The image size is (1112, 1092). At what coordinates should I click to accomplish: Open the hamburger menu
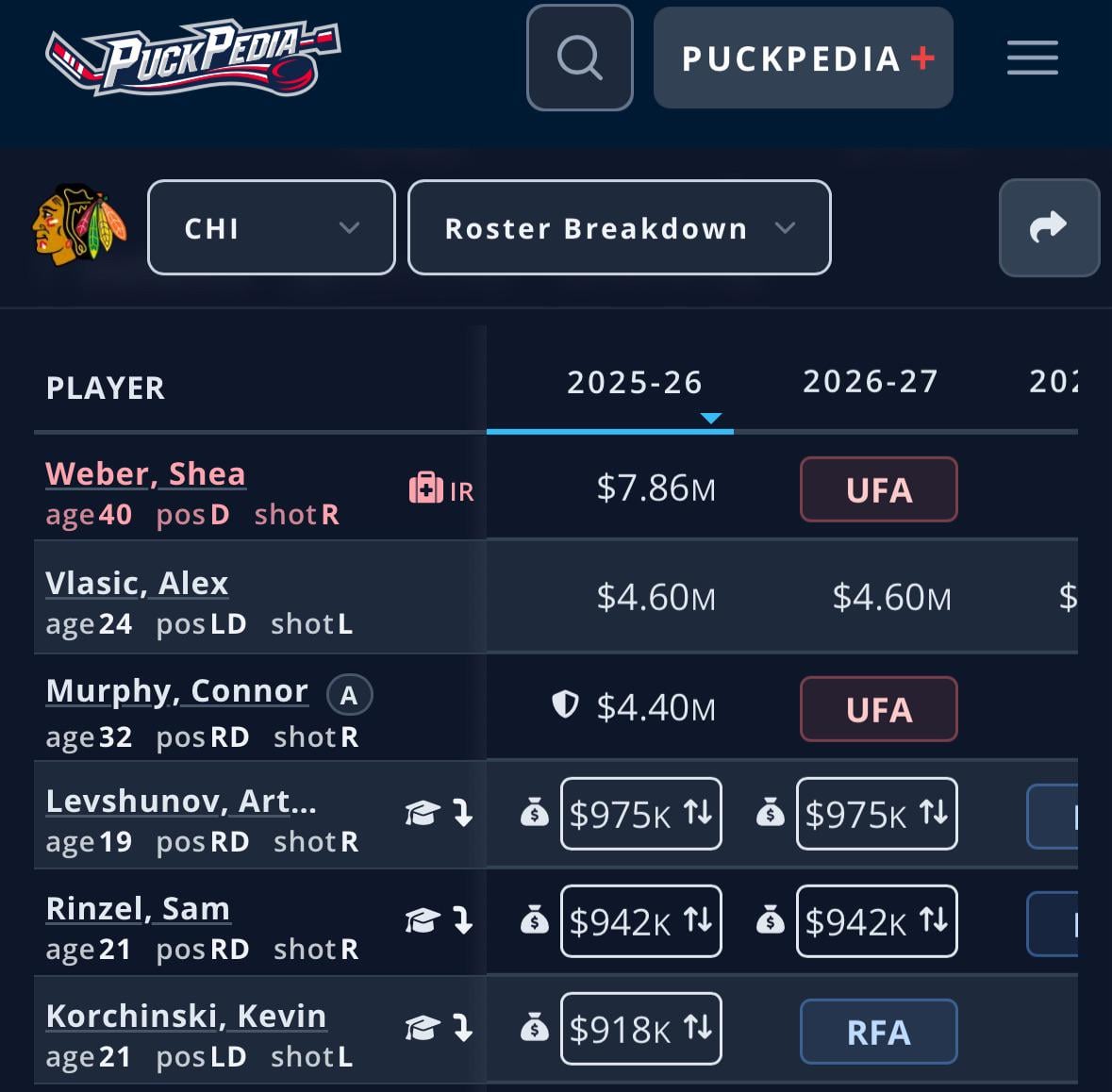point(1032,58)
